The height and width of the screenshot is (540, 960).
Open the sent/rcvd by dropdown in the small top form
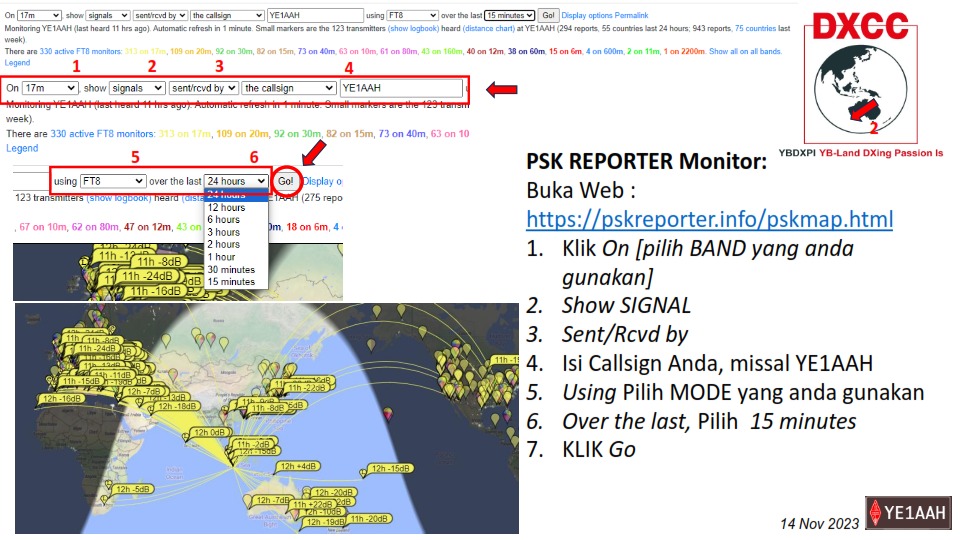pos(160,15)
